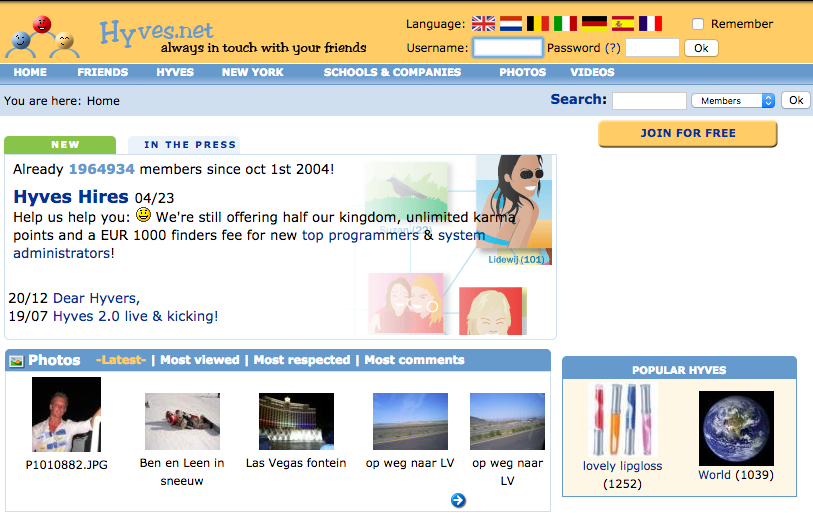Screen dimensions: 813x513
Task: Open Hyves 2.0 live & kicking link
Action: 135,316
